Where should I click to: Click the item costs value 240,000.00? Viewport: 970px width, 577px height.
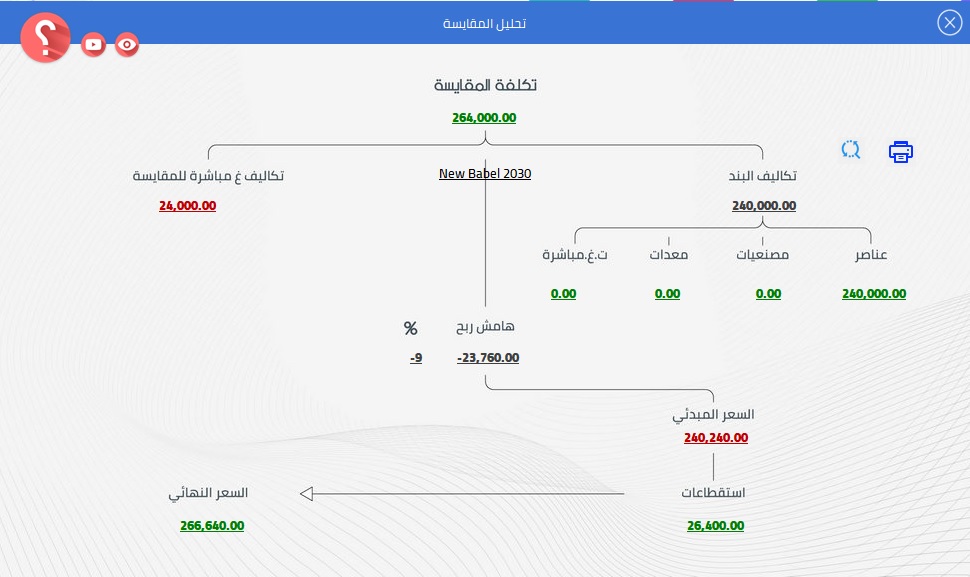coord(764,206)
